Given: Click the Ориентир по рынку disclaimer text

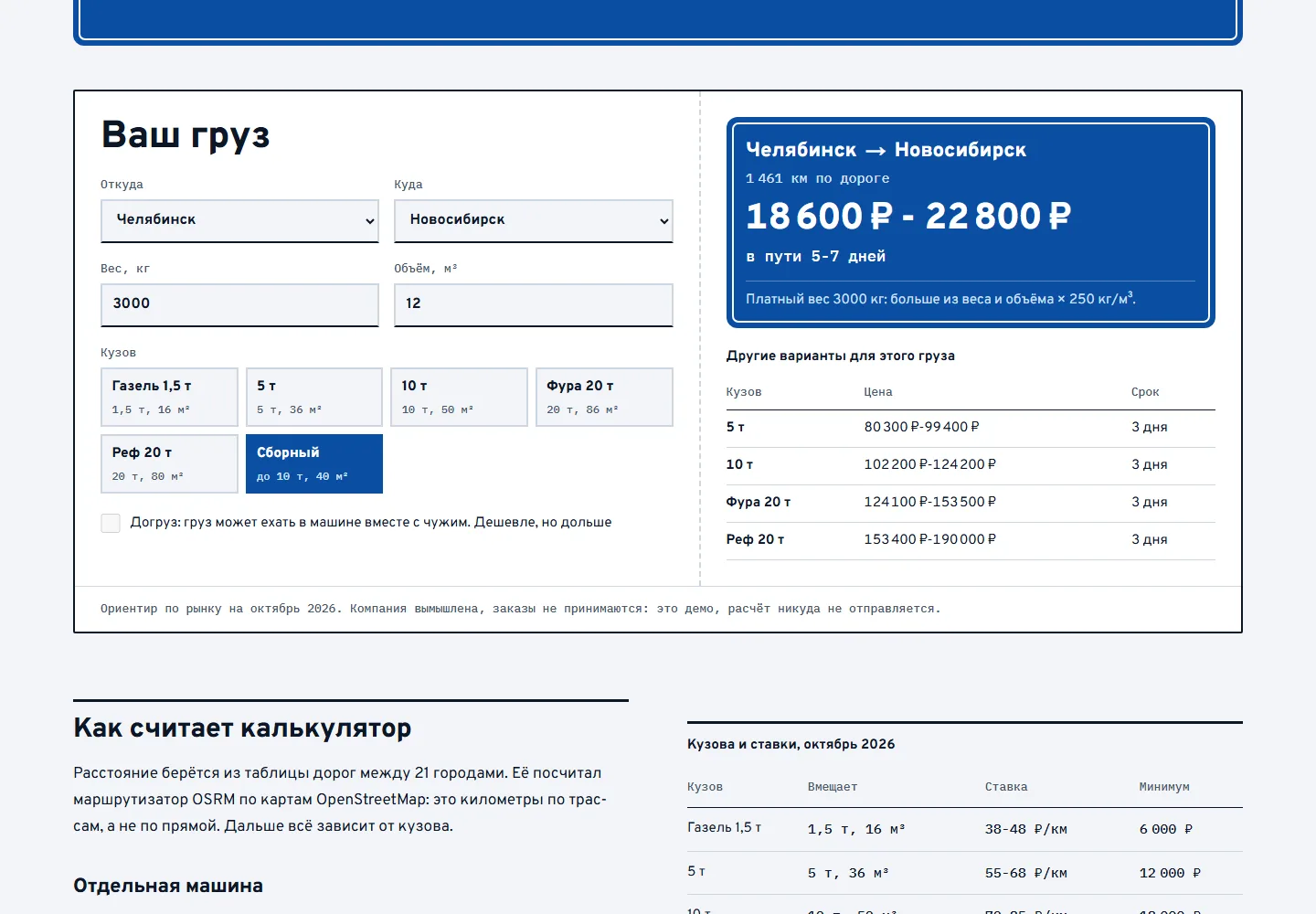Looking at the screenshot, I should (x=520, y=609).
